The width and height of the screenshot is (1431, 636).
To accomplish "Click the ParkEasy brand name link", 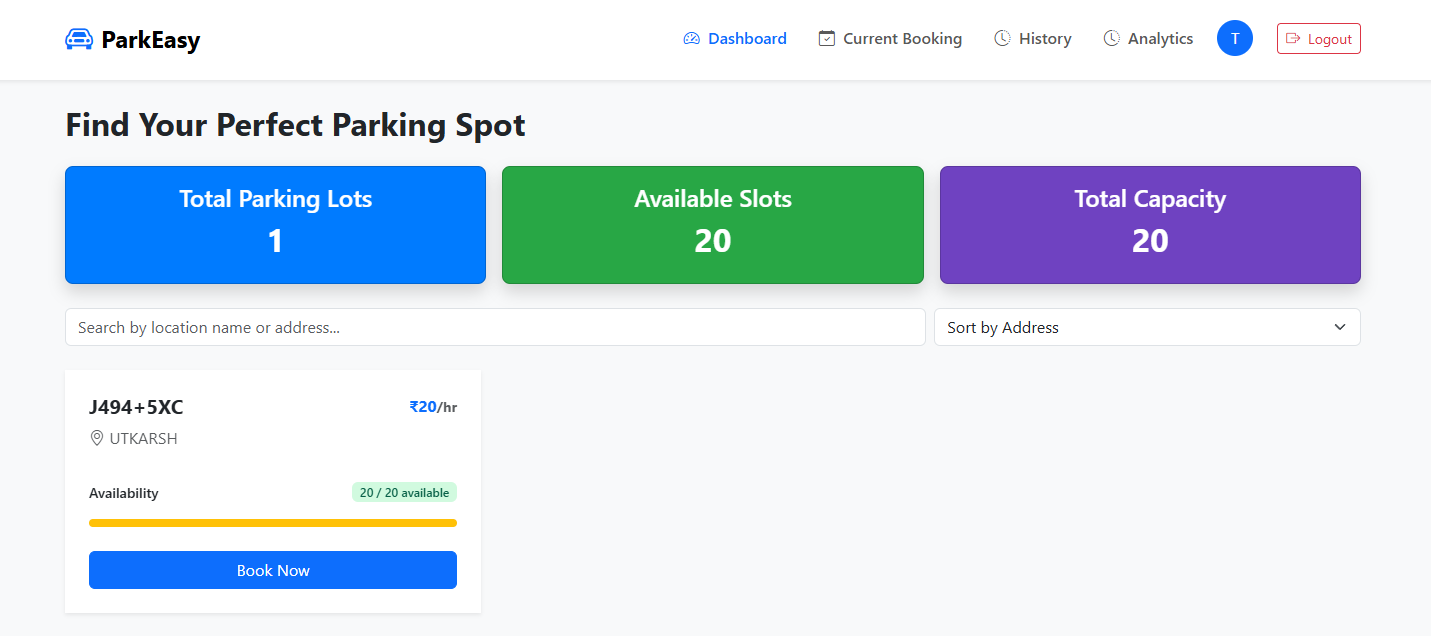I will point(151,40).
